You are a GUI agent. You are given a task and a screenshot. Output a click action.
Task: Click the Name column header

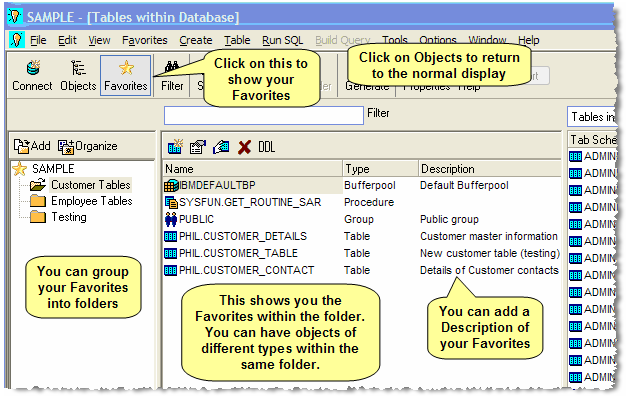click(252, 169)
